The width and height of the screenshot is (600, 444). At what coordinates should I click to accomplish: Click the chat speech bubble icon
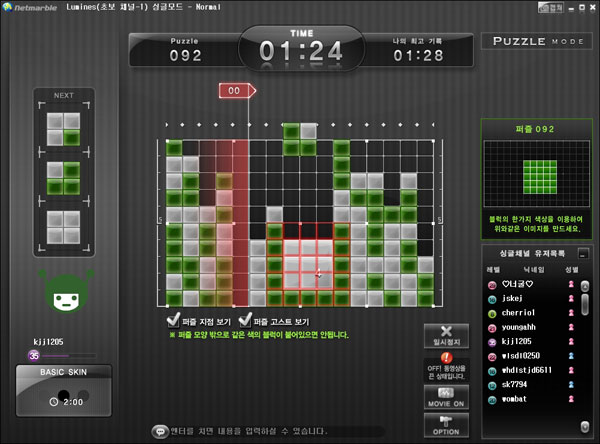tap(159, 431)
